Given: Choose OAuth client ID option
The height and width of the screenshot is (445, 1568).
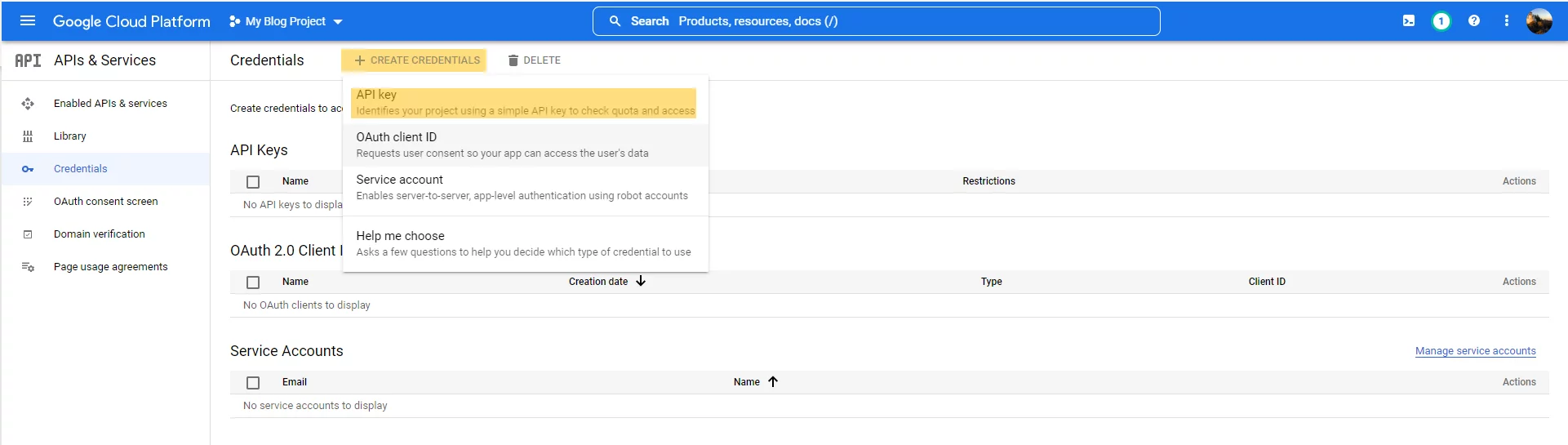Looking at the screenshot, I should click(x=526, y=145).
